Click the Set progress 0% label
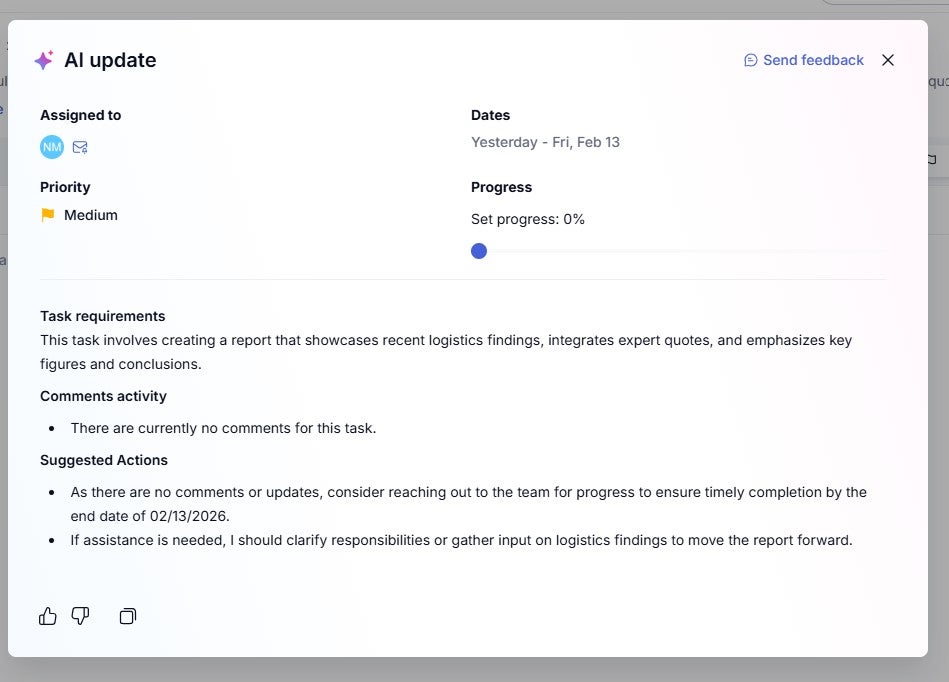The image size is (949, 682). point(528,218)
